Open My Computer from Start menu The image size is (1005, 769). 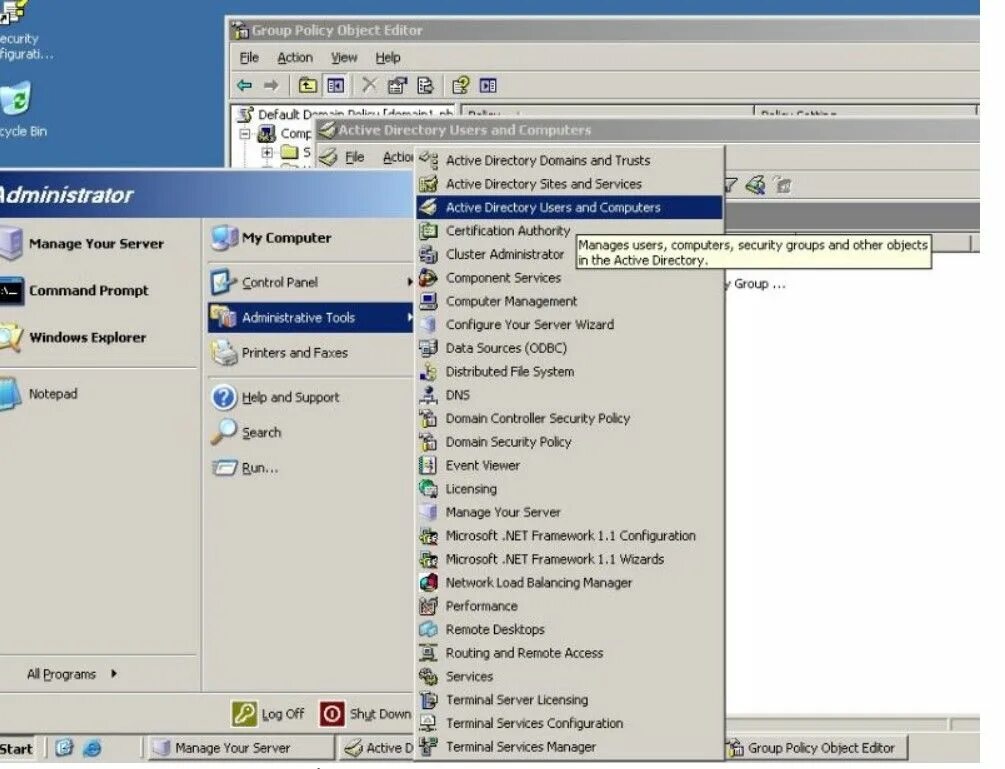(310, 238)
